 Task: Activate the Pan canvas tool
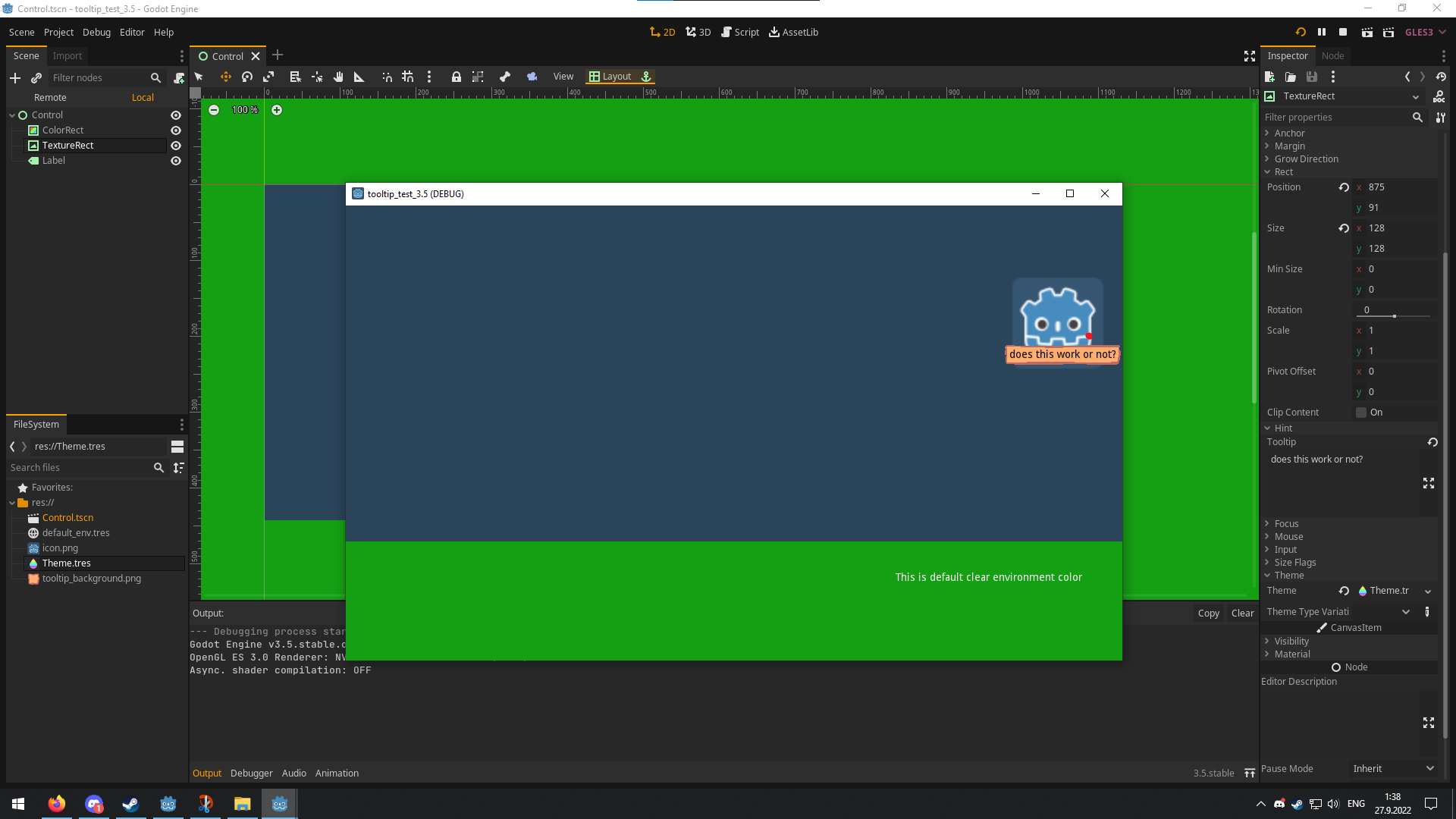pyautogui.click(x=338, y=77)
